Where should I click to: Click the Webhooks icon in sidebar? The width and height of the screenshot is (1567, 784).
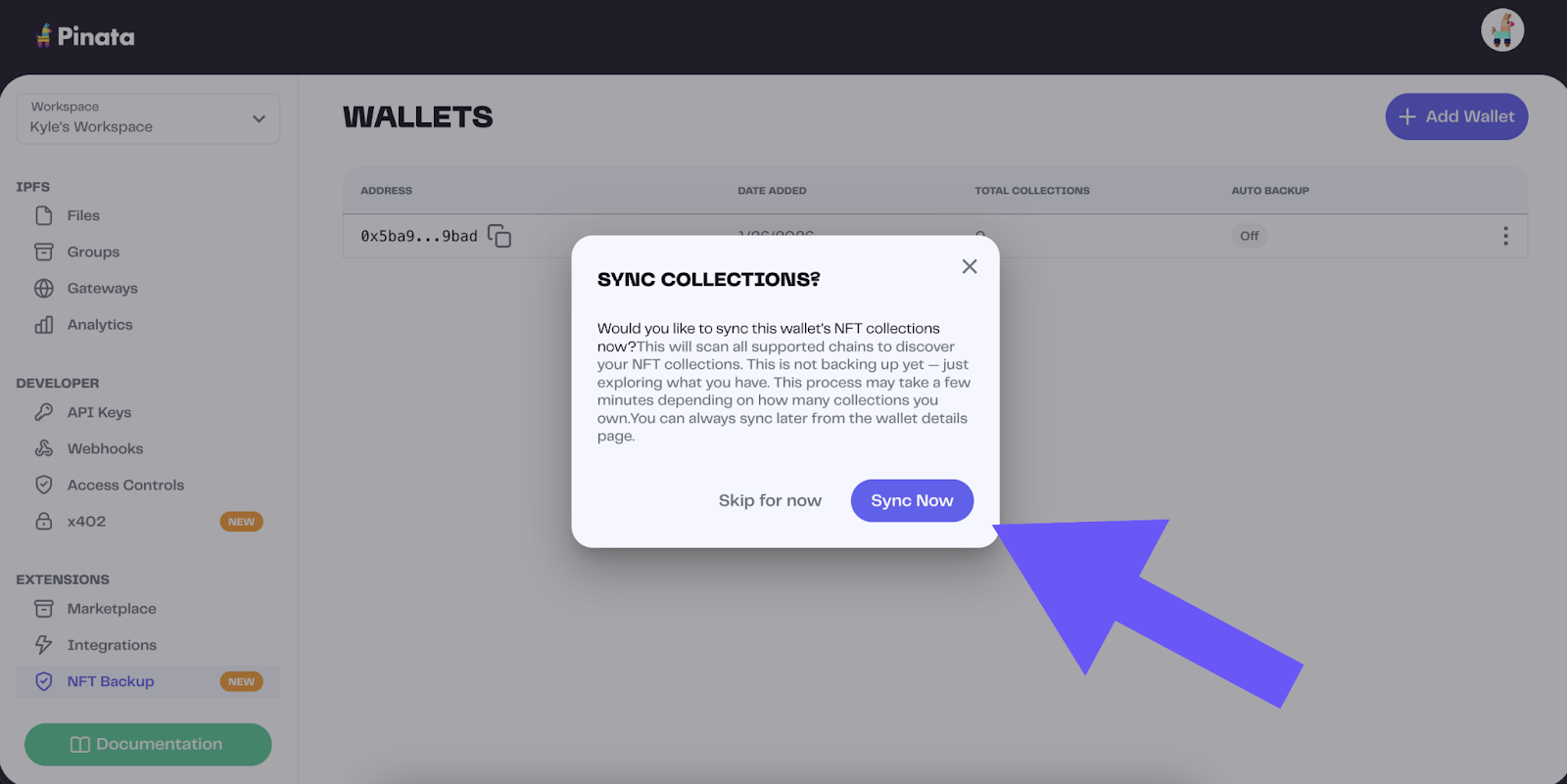tap(44, 448)
